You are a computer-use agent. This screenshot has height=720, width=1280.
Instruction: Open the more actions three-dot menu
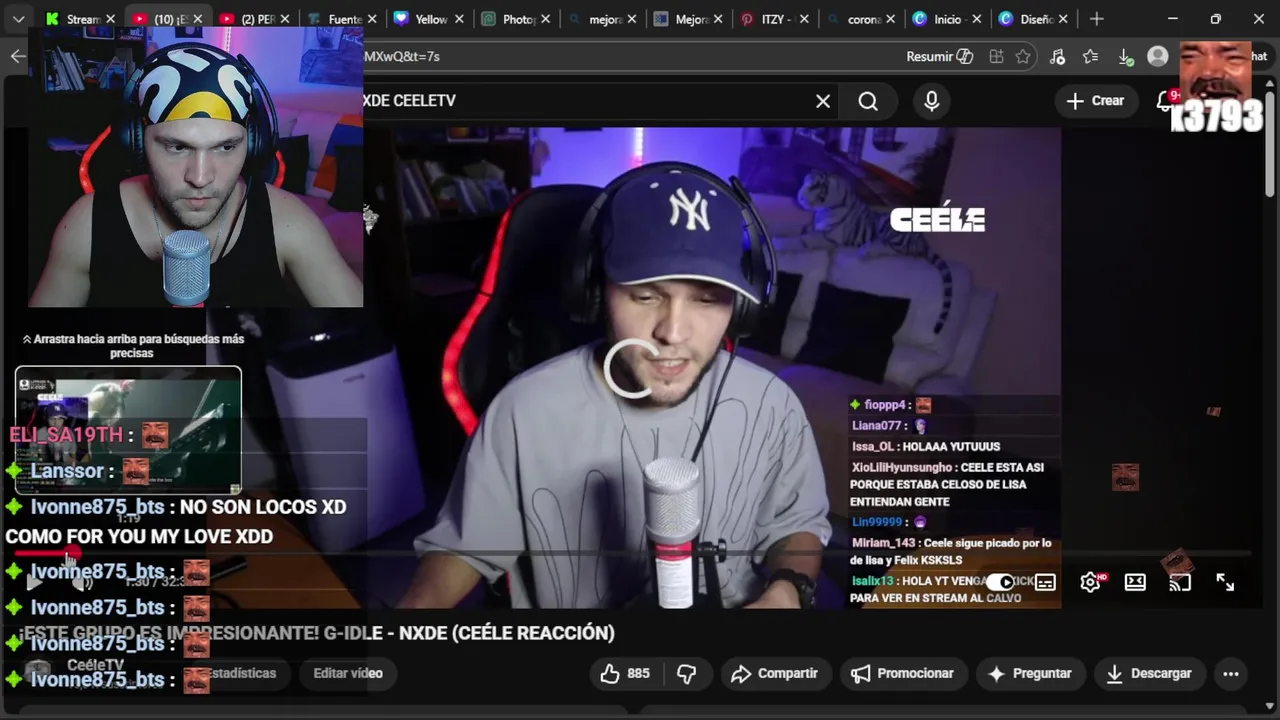[x=1231, y=674]
